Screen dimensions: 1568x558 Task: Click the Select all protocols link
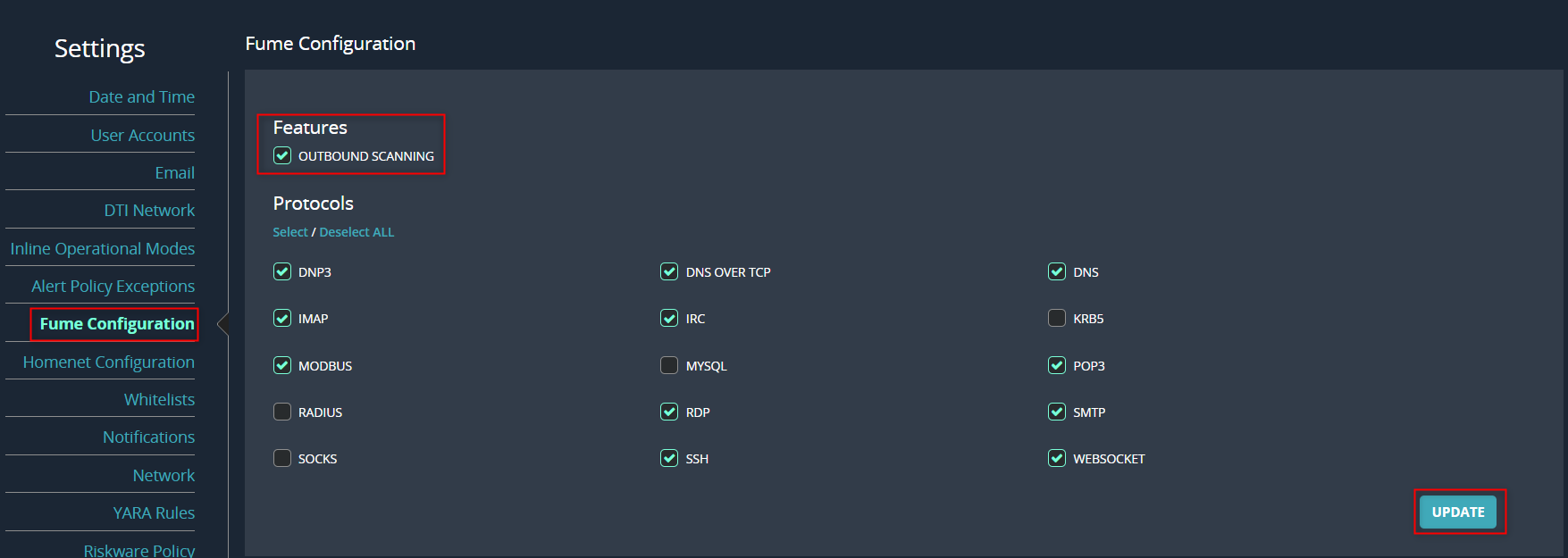click(x=289, y=232)
